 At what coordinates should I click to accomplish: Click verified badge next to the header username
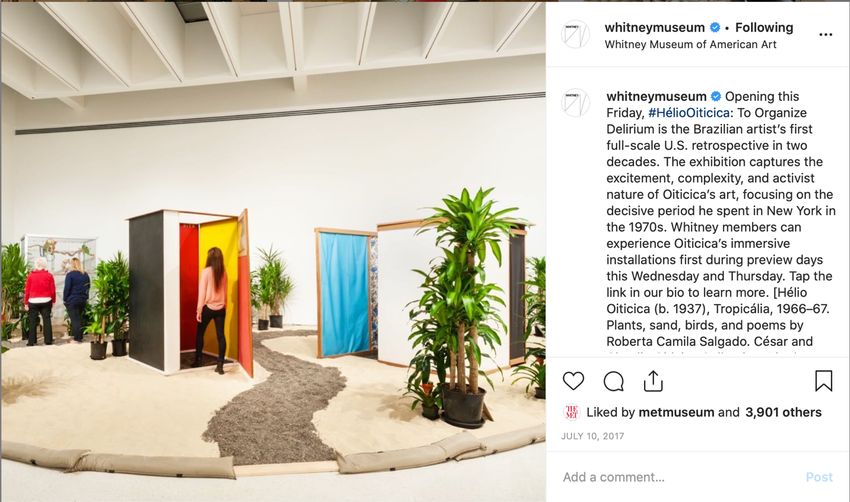point(715,27)
